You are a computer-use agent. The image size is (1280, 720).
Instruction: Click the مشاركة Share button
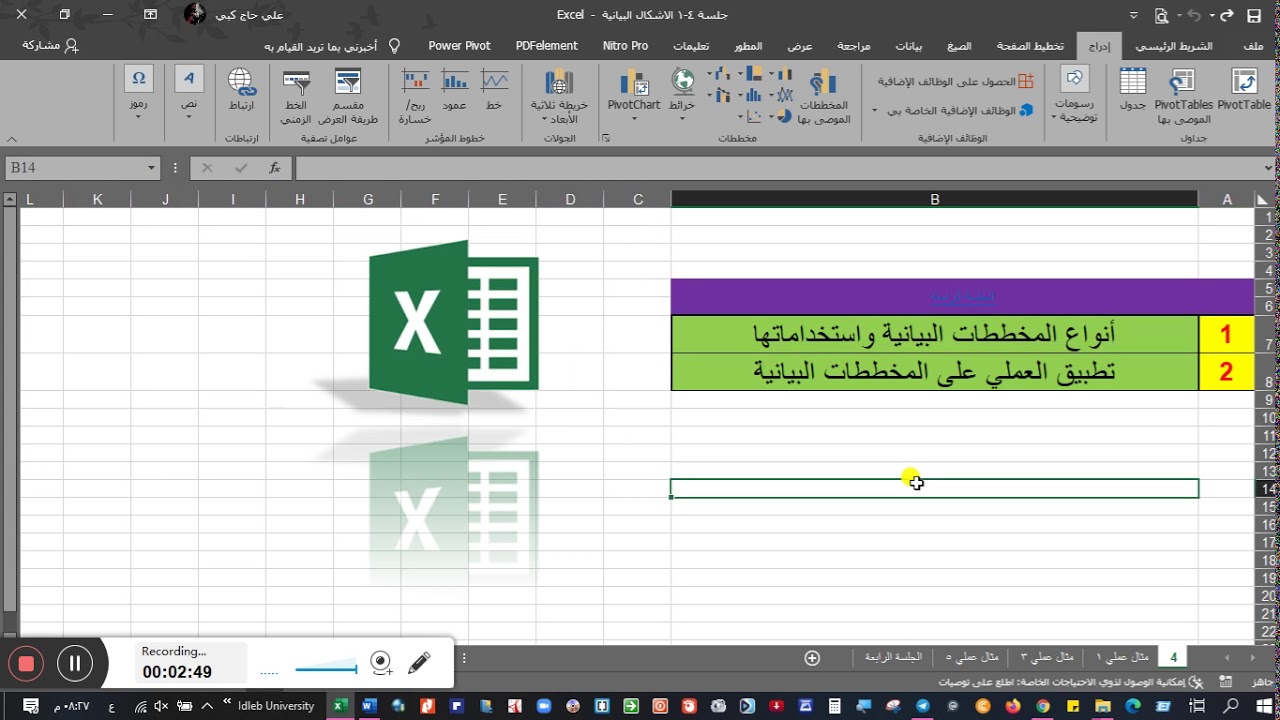[x=50, y=45]
